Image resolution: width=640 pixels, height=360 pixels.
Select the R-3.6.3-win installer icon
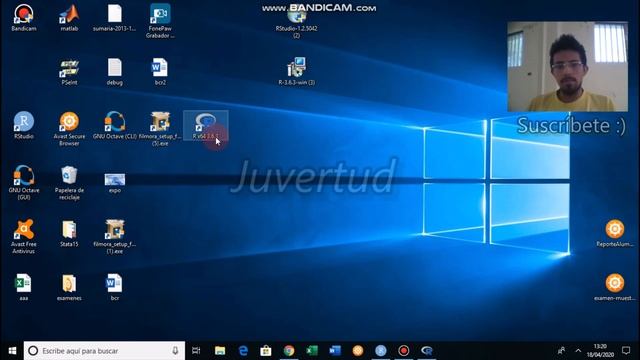[296, 71]
